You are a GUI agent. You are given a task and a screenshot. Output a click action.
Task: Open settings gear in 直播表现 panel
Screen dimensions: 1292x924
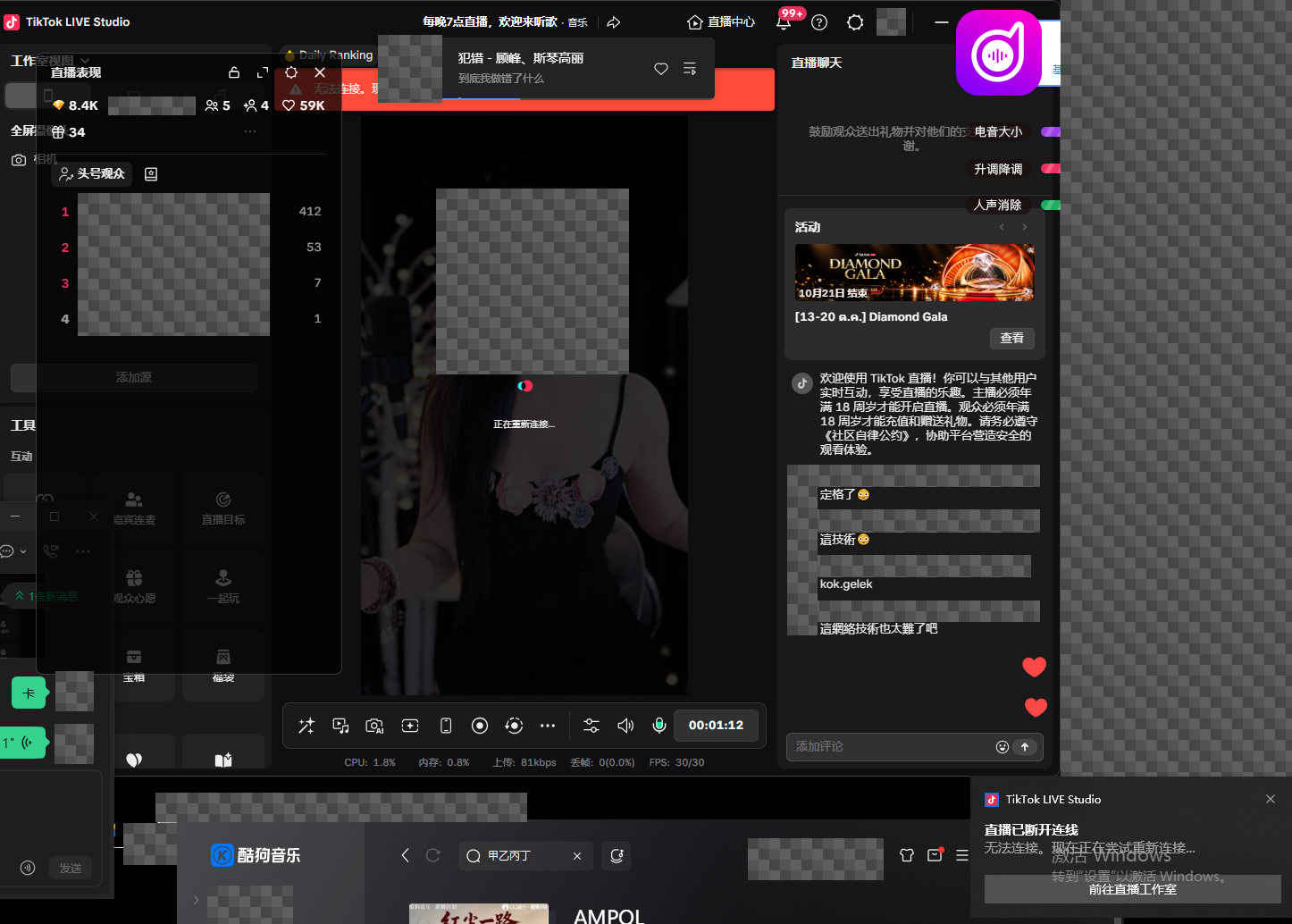tap(291, 72)
